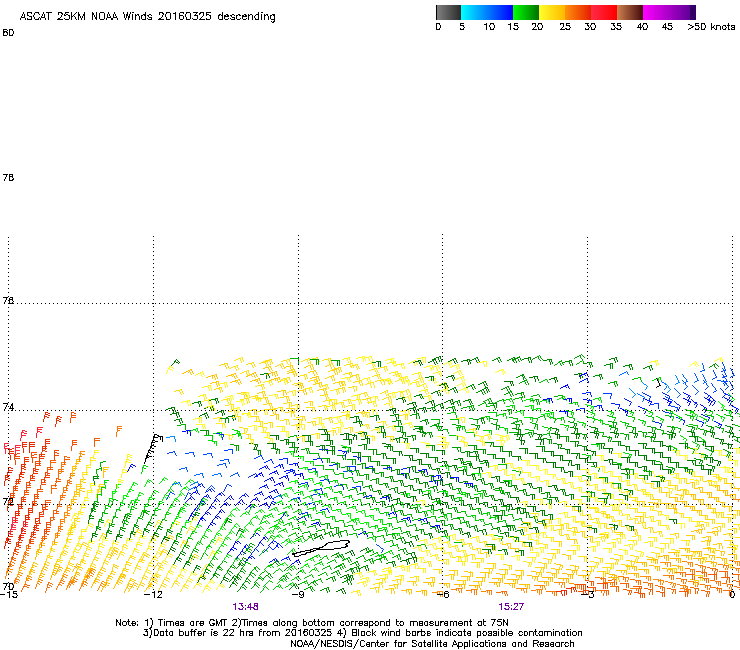This screenshot has width=740, height=650.
Task: Click the '80' latitude label at top left
Action: click(x=8, y=33)
